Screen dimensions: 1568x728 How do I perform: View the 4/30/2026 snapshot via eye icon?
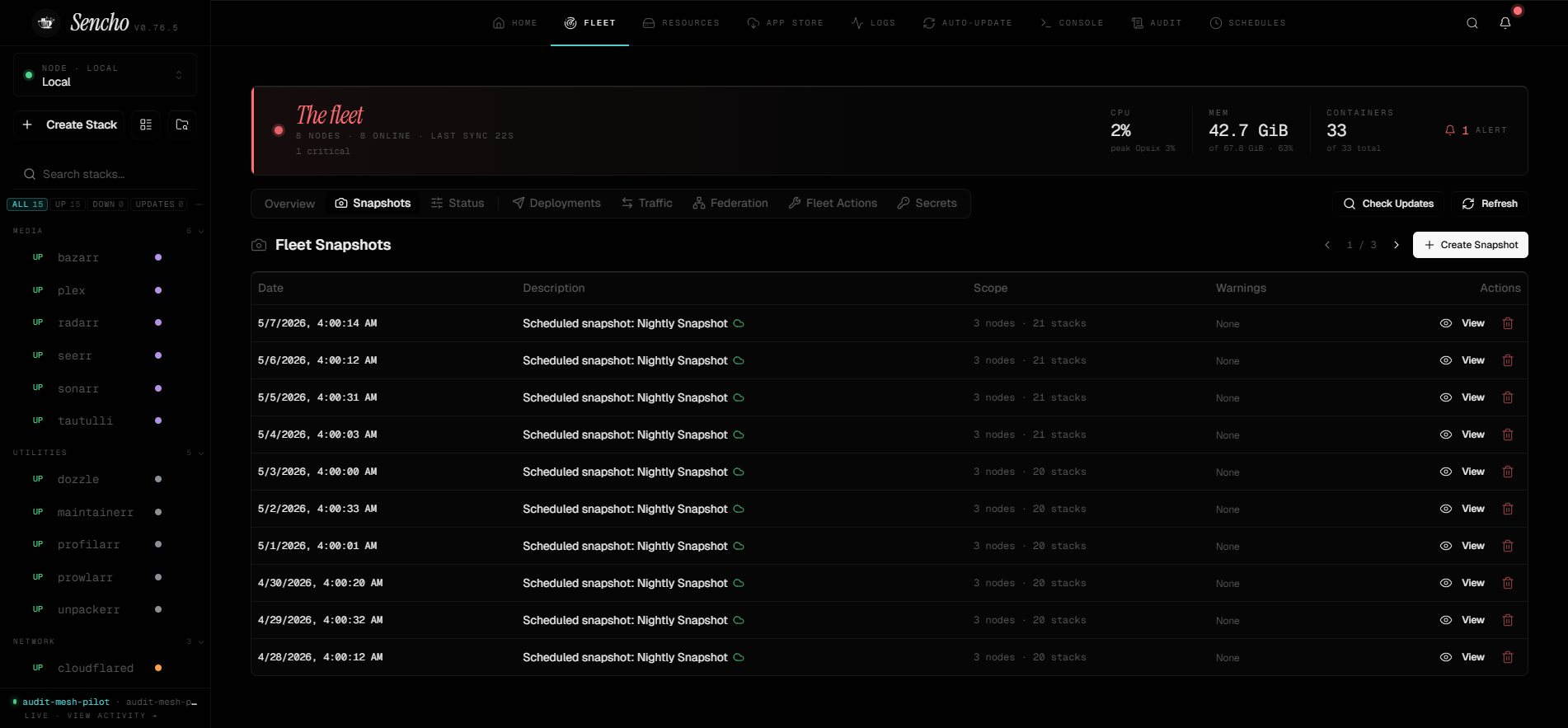[1446, 583]
